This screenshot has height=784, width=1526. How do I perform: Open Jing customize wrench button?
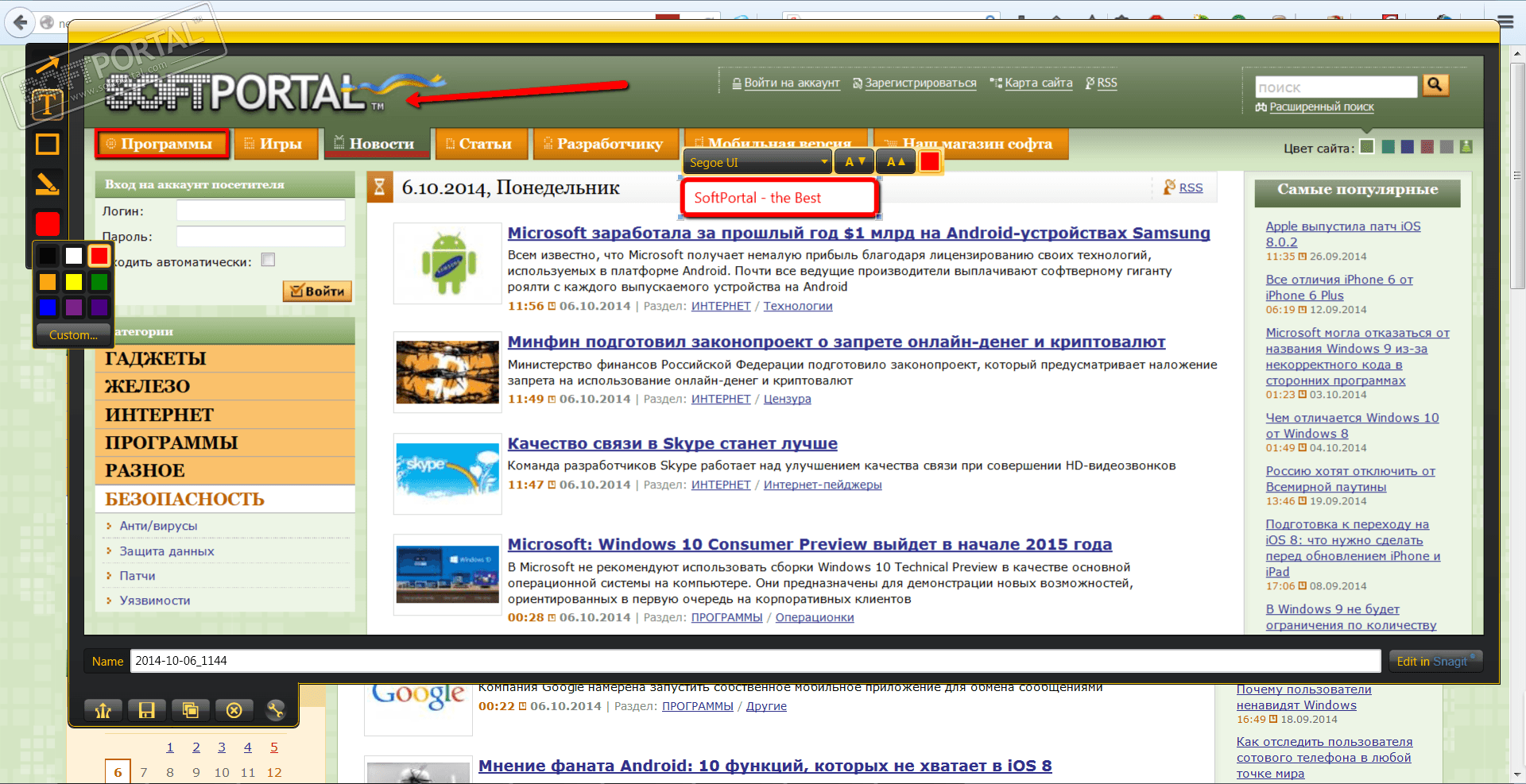276,710
